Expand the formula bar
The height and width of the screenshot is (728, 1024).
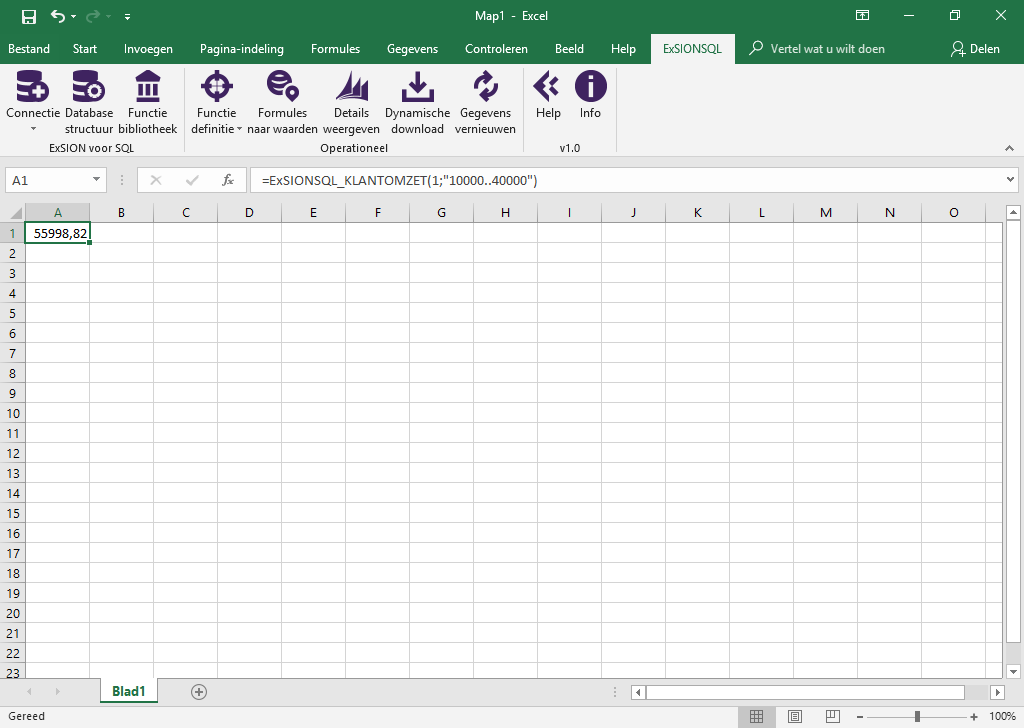pyautogui.click(x=1010, y=180)
